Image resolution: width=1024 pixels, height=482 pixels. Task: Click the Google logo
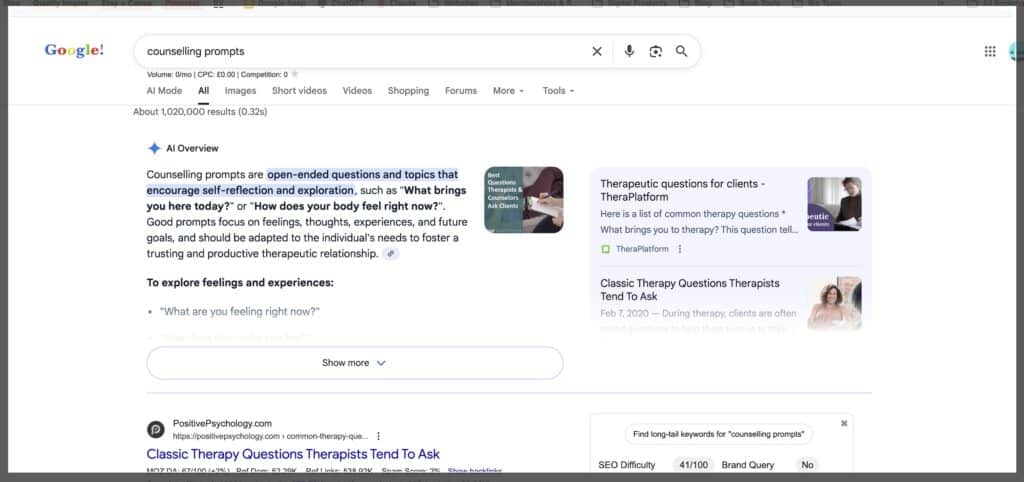tap(74, 51)
